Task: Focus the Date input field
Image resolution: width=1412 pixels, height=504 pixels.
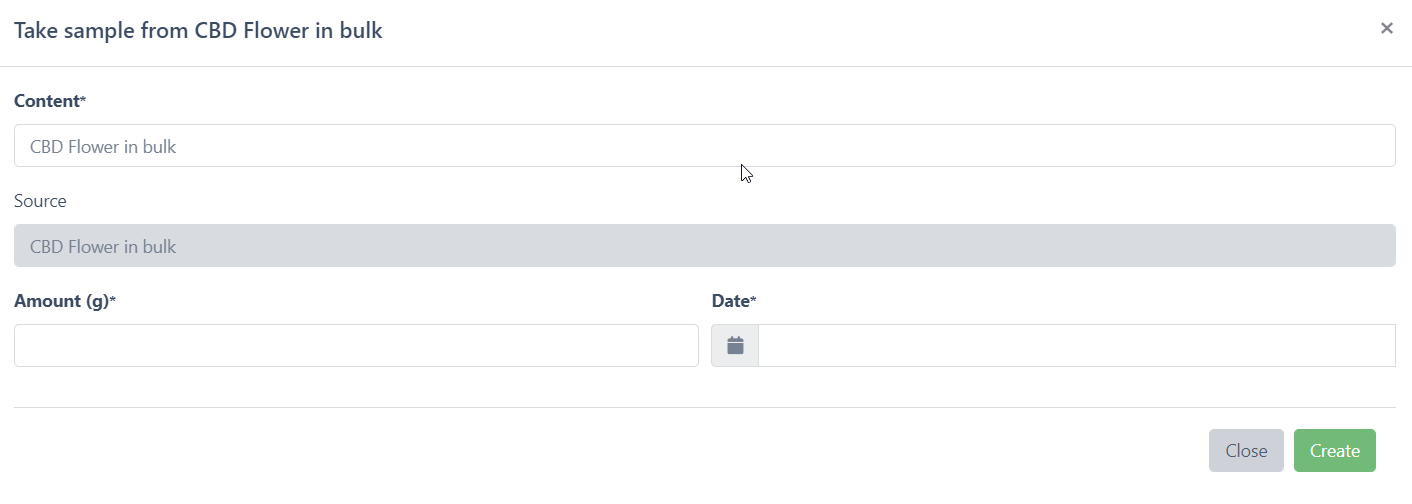Action: point(1076,346)
